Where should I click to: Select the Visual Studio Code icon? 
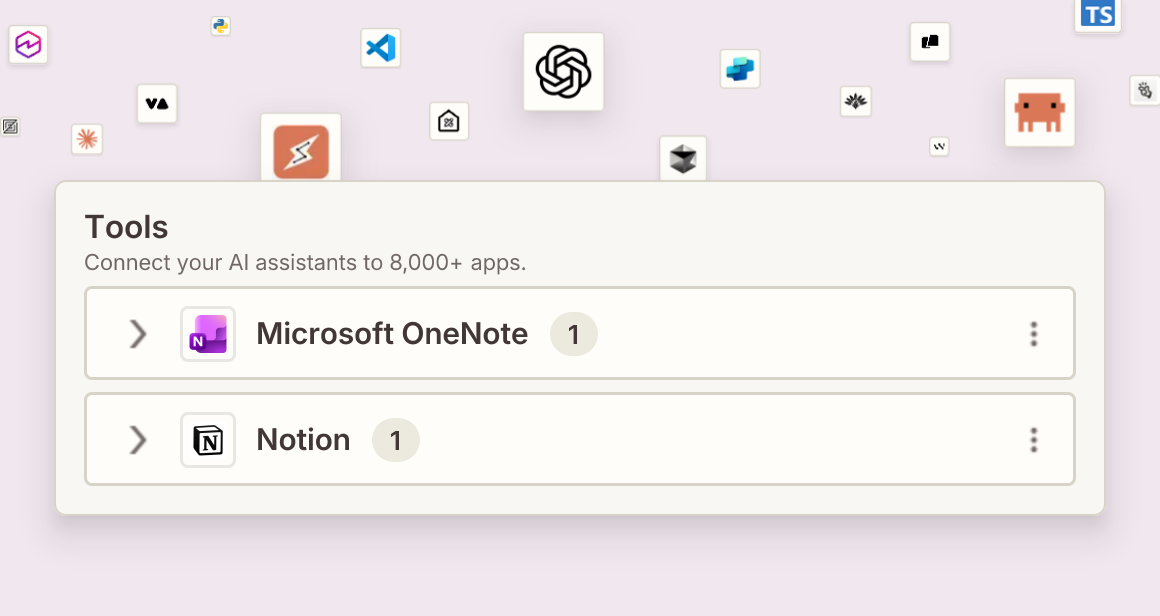click(381, 48)
